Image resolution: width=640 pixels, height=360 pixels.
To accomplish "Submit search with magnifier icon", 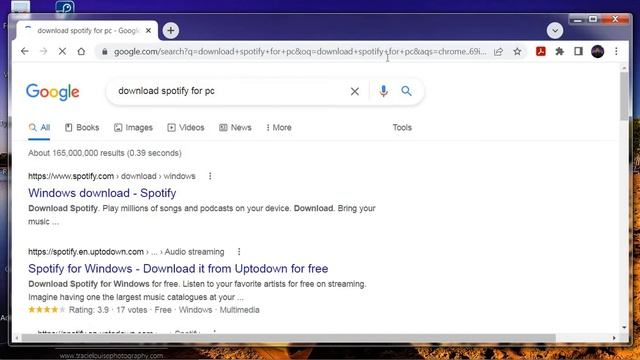I will click(406, 91).
